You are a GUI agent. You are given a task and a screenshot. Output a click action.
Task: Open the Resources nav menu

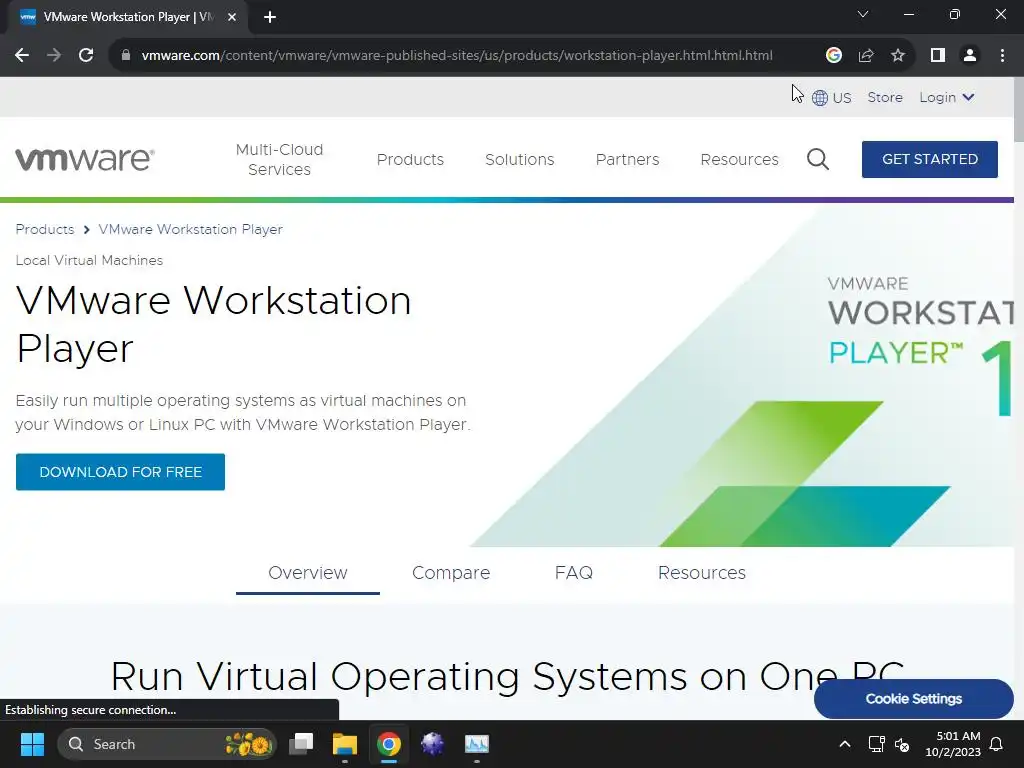pos(739,159)
